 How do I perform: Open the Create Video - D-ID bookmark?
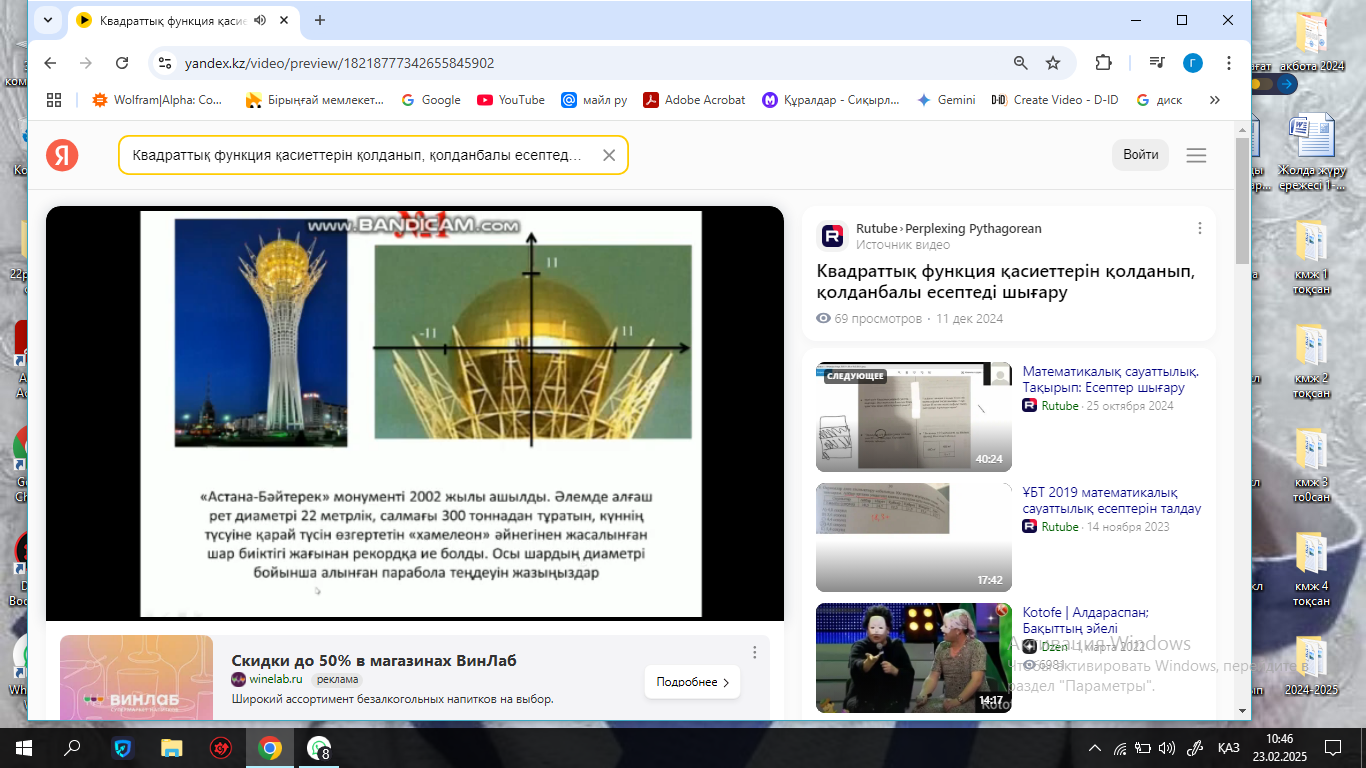[x=1055, y=100]
